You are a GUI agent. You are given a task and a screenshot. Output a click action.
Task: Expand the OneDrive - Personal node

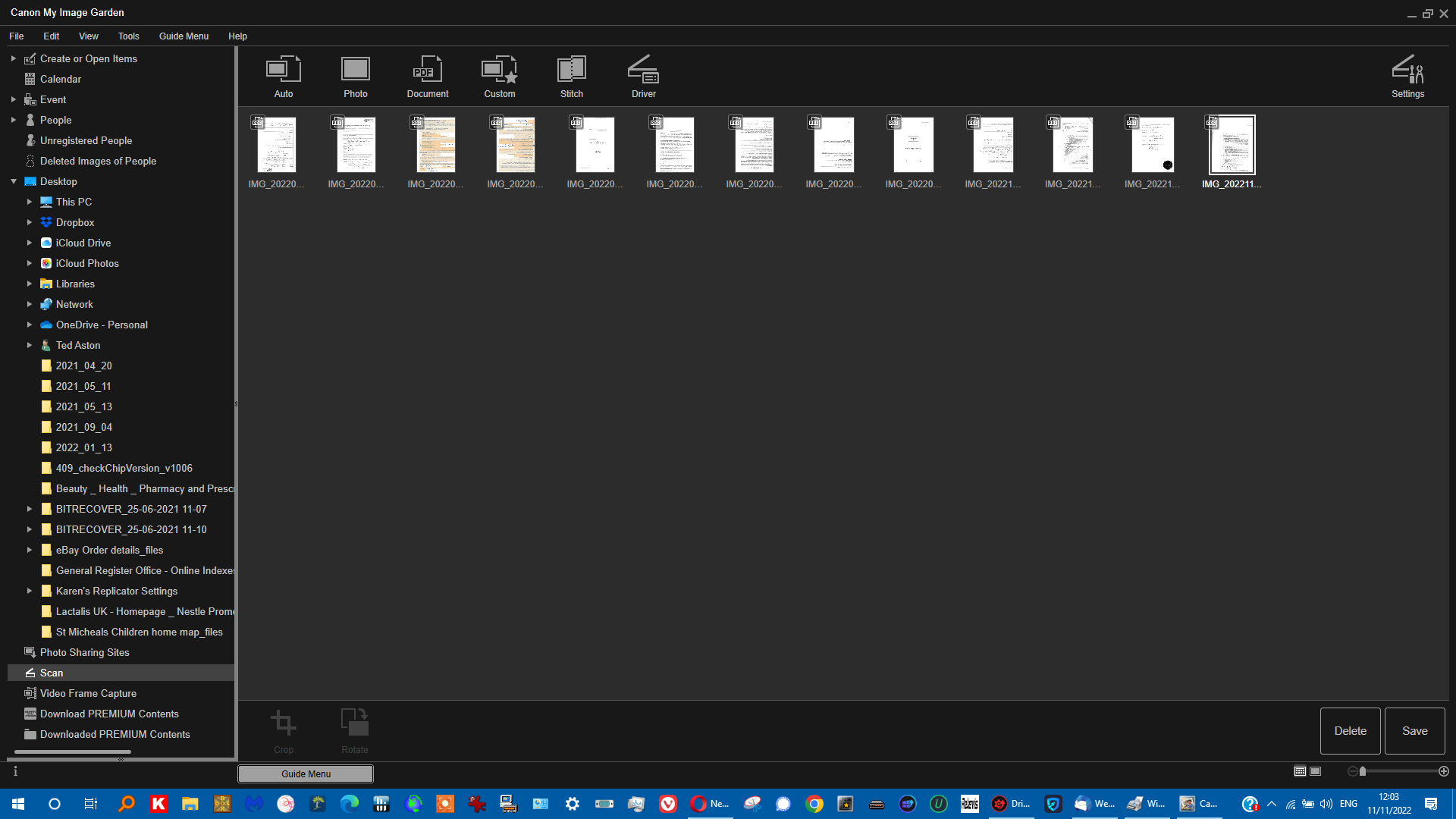click(x=30, y=325)
